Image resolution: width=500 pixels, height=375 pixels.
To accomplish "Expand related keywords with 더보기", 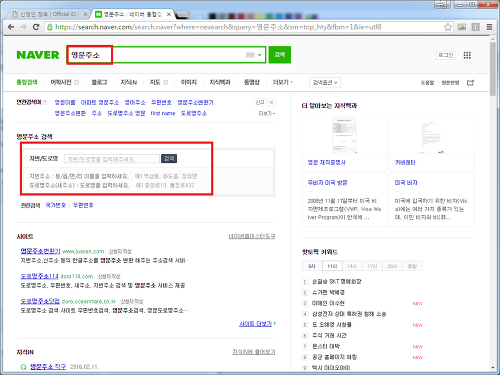I will pos(267,113).
